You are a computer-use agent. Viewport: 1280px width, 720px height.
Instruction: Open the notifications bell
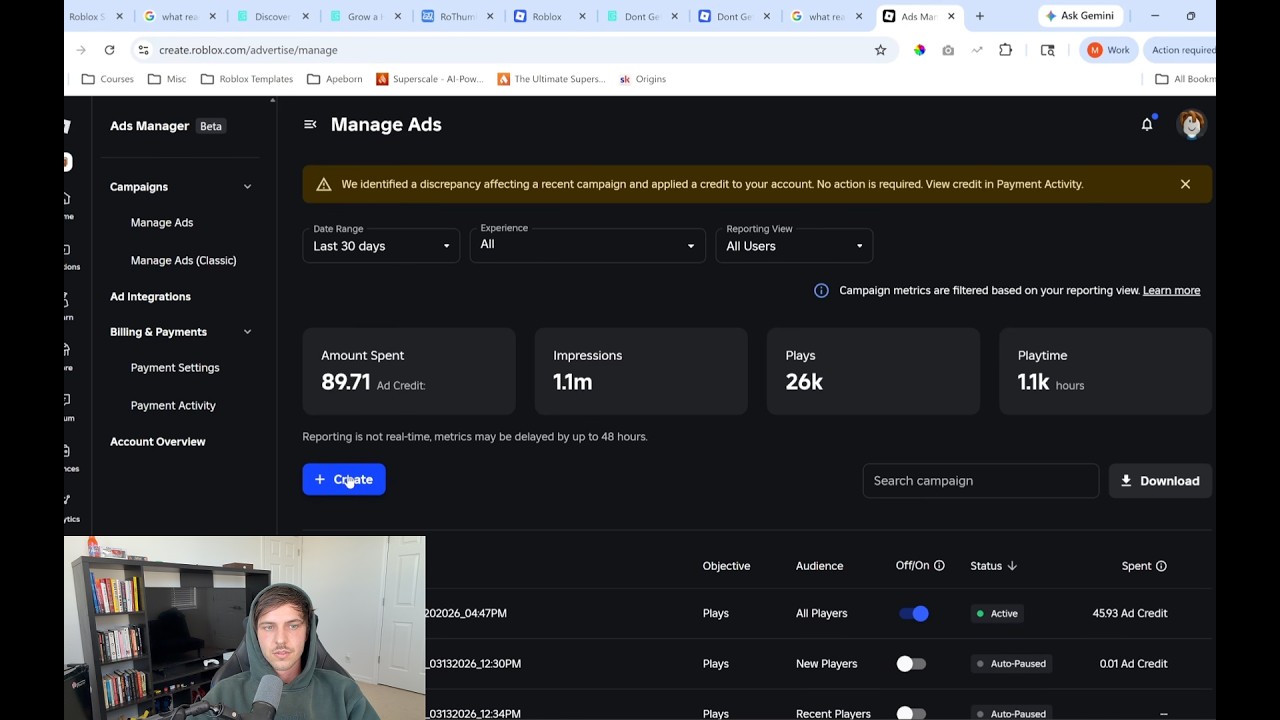point(1147,125)
